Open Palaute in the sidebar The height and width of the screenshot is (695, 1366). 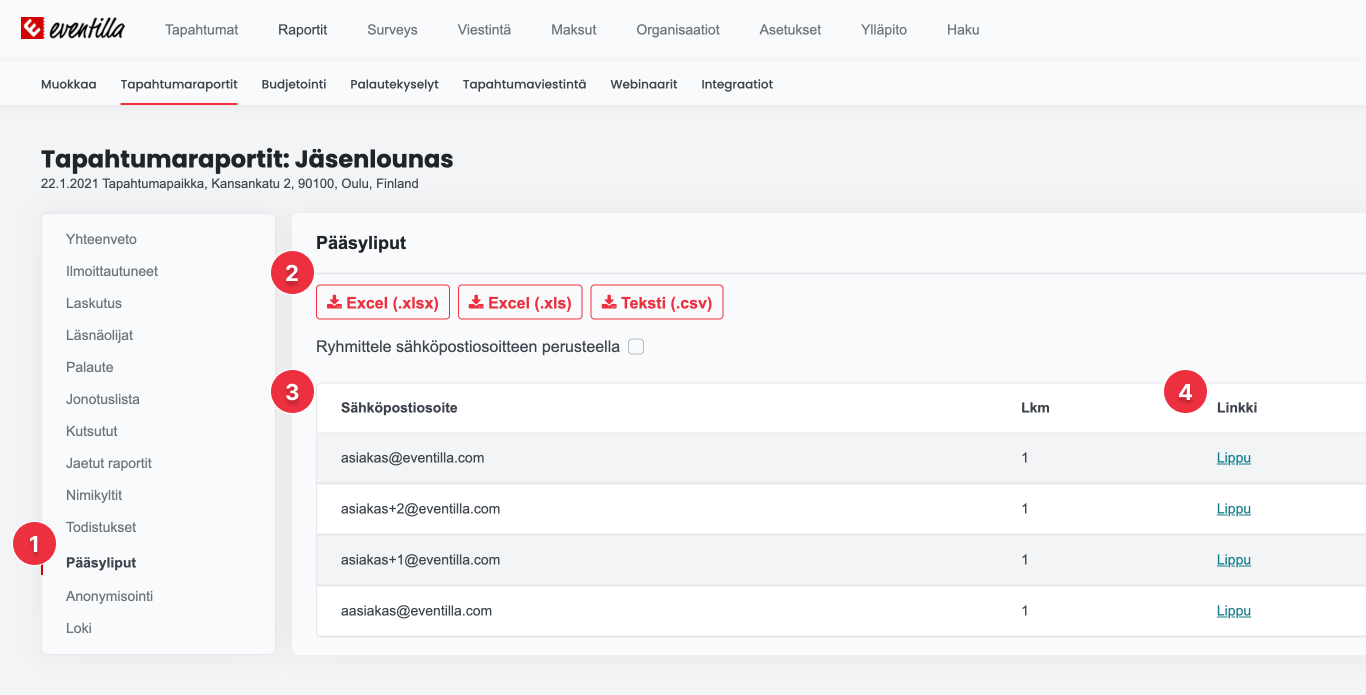coord(90,367)
